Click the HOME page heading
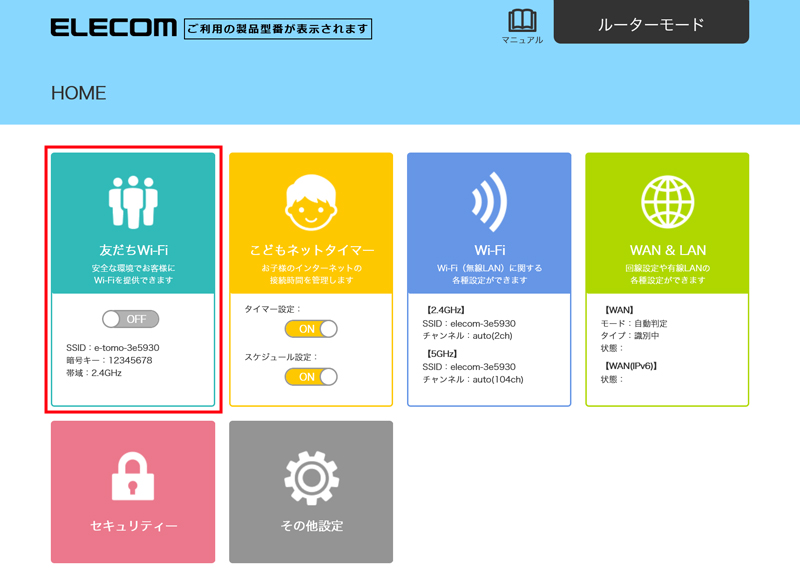This screenshot has height=582, width=800. [x=79, y=93]
